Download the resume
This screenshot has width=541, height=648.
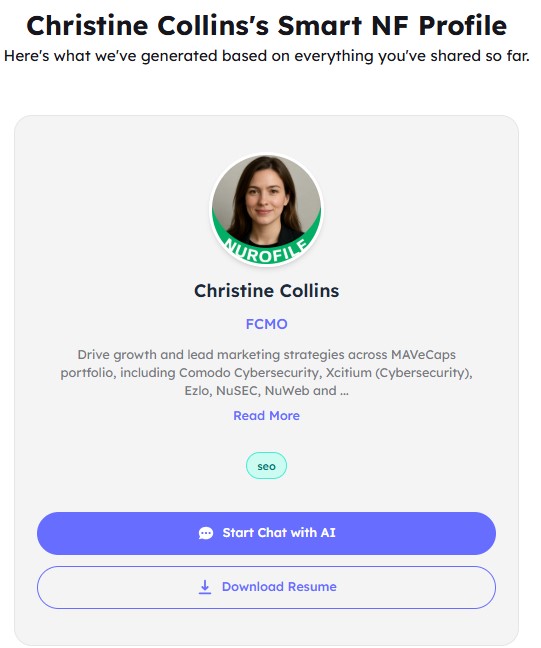(x=267, y=587)
